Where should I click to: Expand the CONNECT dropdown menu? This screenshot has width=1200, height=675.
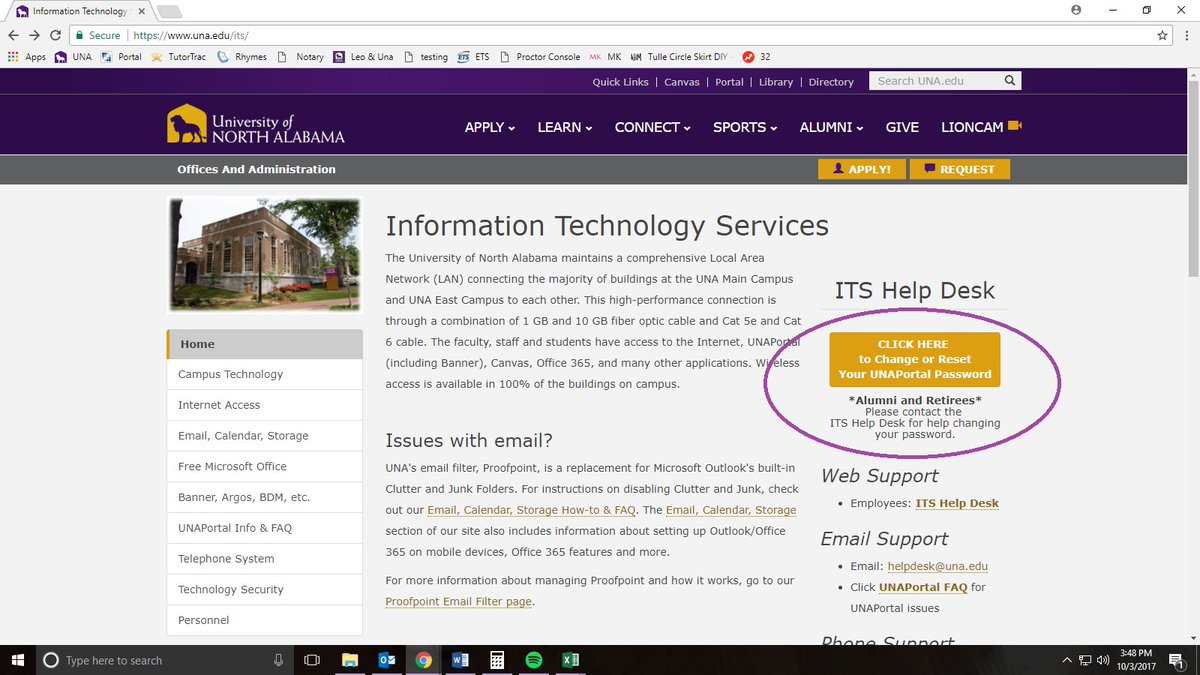pyautogui.click(x=653, y=127)
